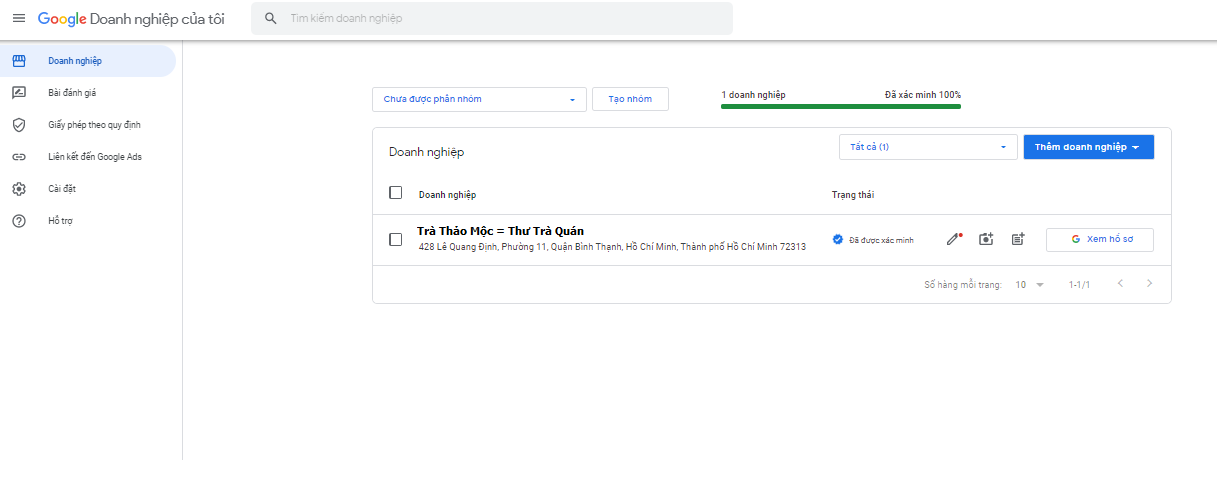Click the review icon beside Bài đánh giá
The image size is (1217, 500).
coord(18,93)
